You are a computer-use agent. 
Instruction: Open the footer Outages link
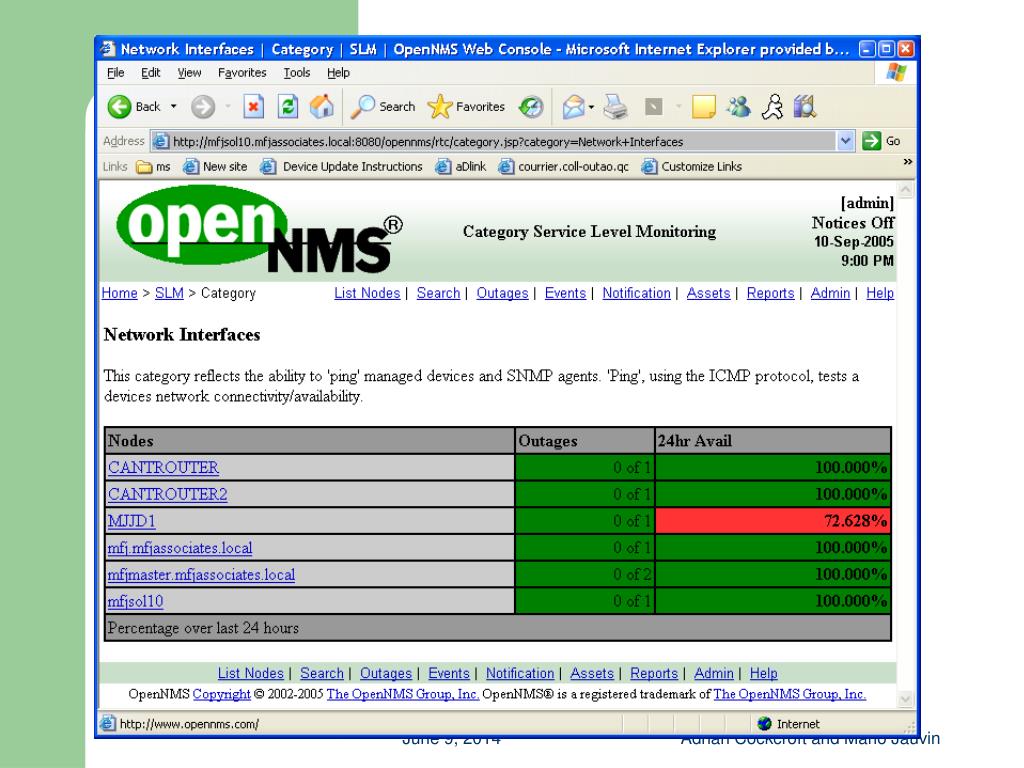pos(386,673)
